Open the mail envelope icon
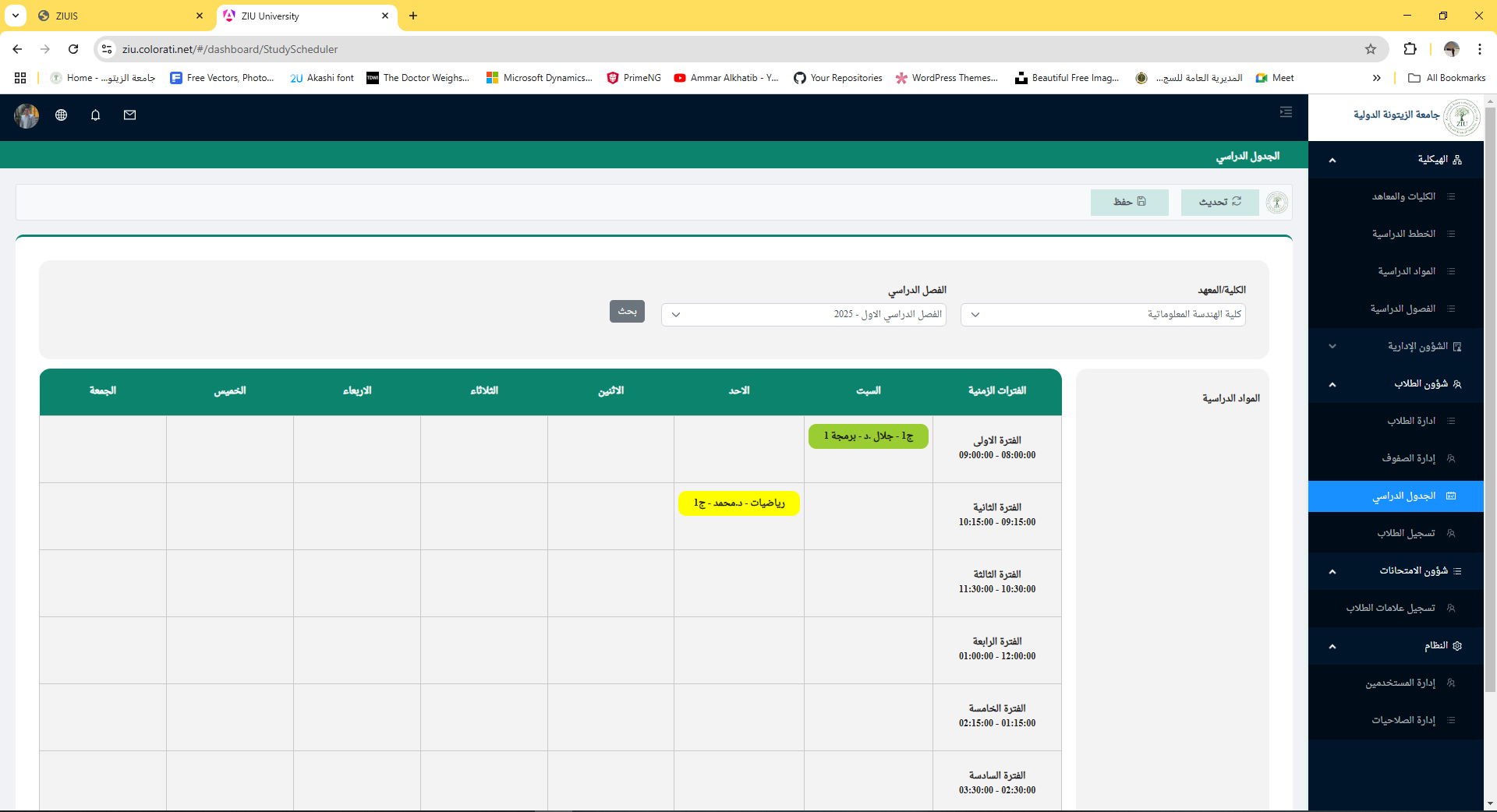 coord(130,115)
